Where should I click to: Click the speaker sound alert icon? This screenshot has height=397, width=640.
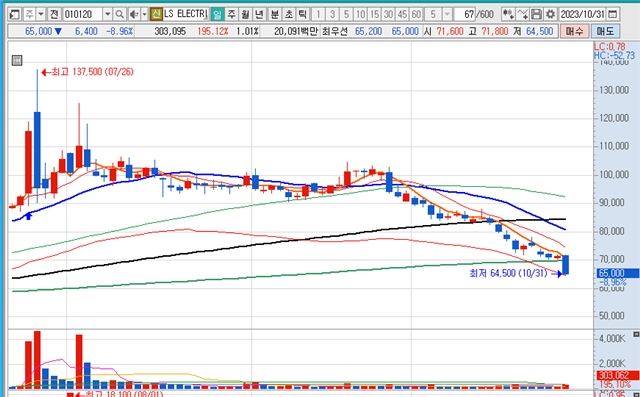click(133, 15)
